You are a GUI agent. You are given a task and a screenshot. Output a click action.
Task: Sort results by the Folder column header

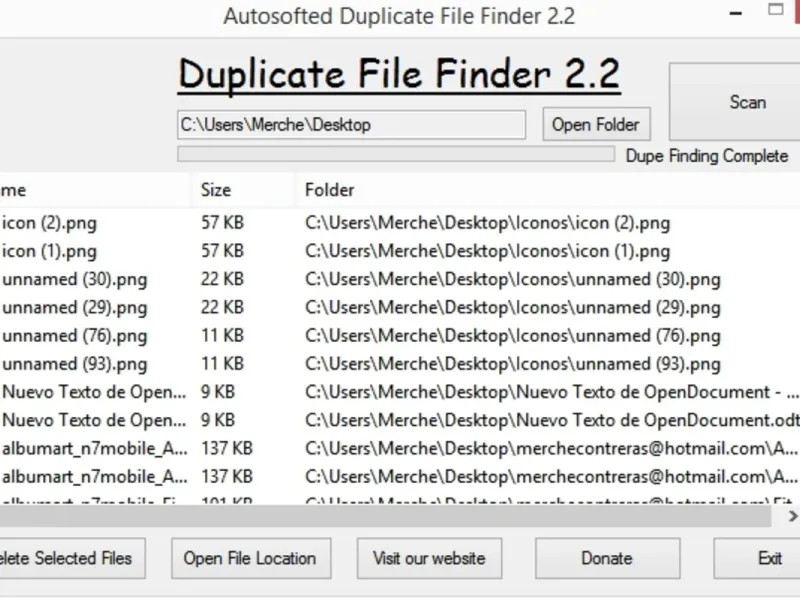(330, 190)
